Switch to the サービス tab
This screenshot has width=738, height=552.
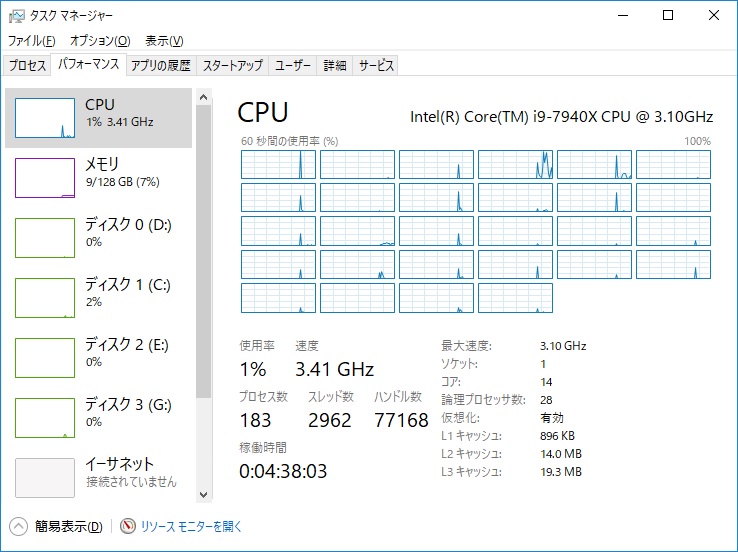pos(376,66)
